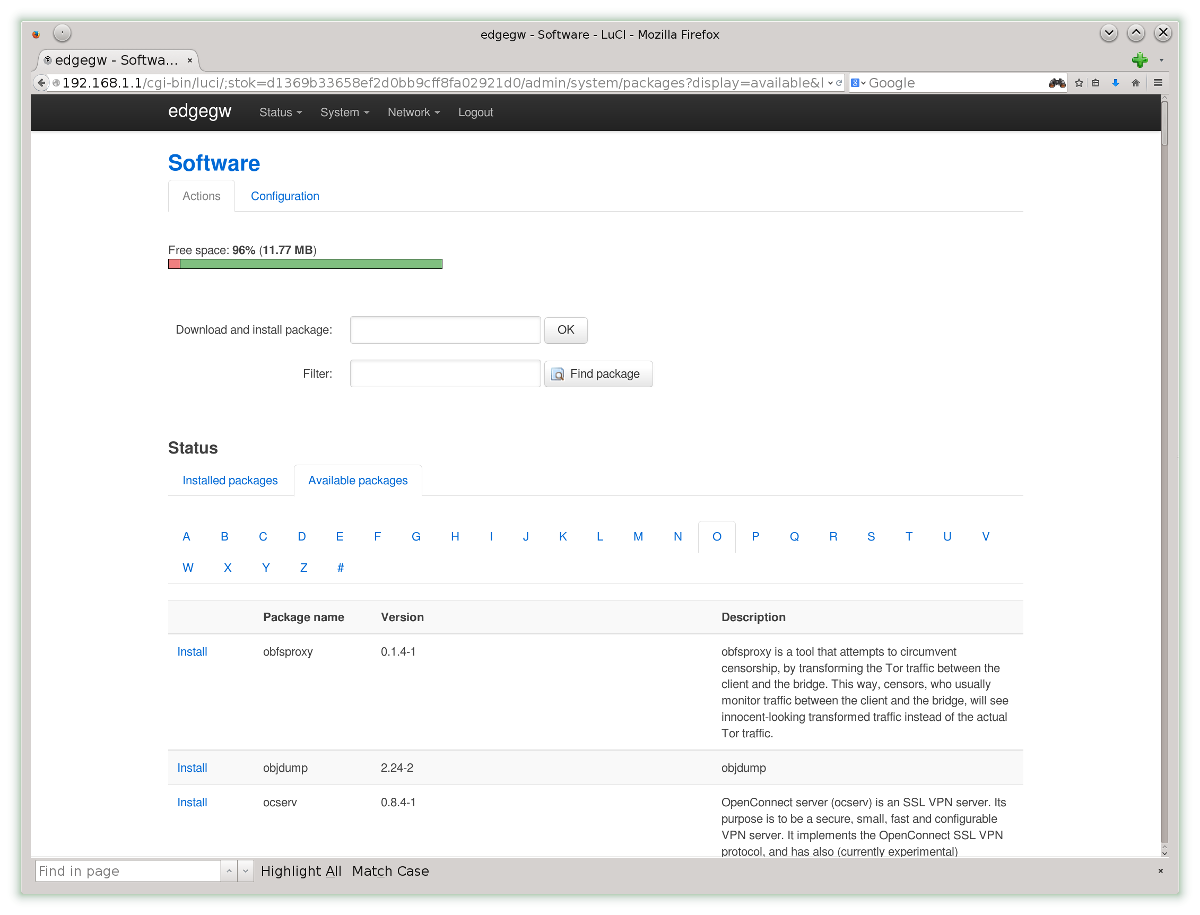Click the bookmark star icon

click(1079, 83)
